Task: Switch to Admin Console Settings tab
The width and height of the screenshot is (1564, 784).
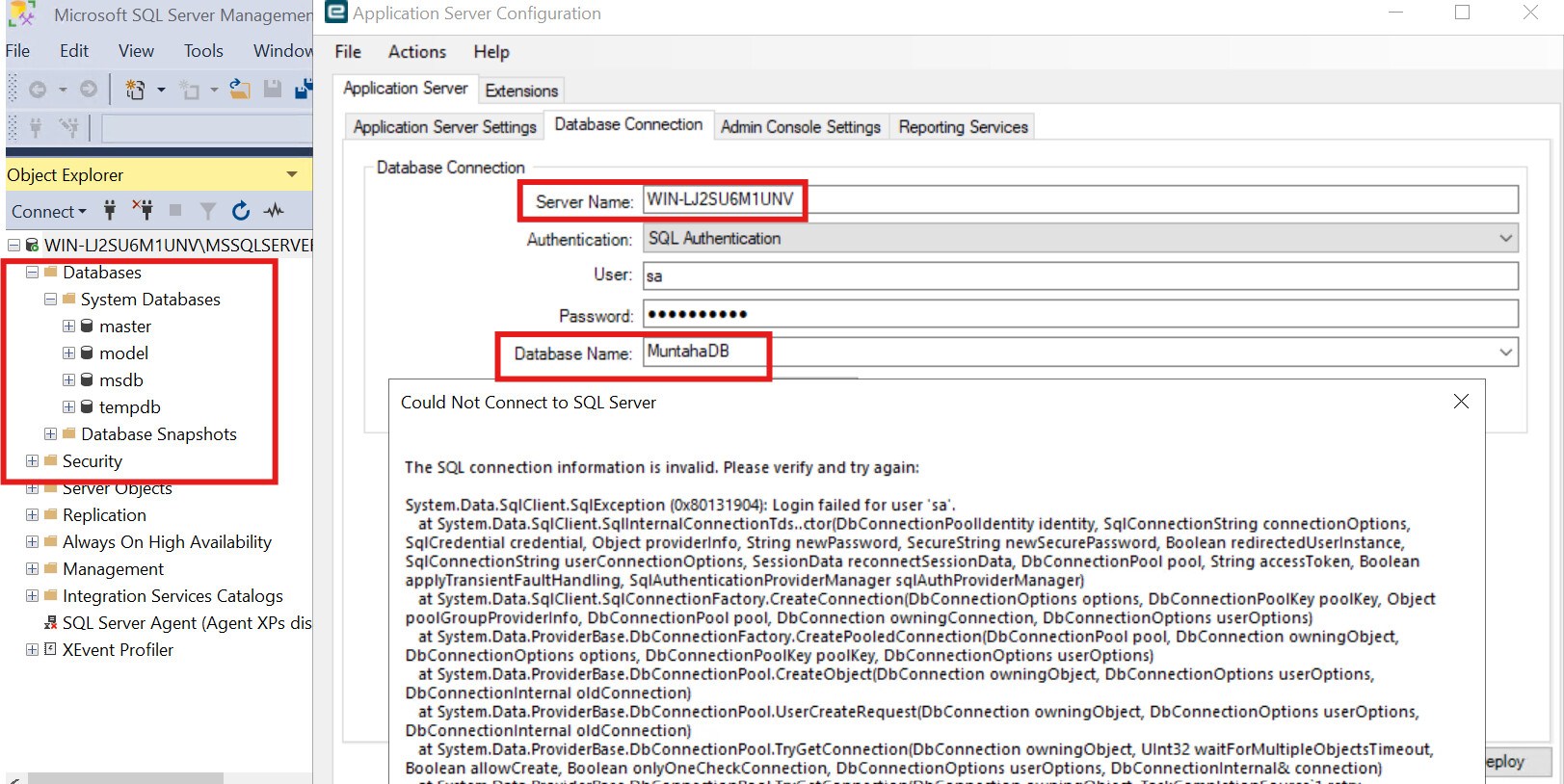Action: tap(801, 127)
